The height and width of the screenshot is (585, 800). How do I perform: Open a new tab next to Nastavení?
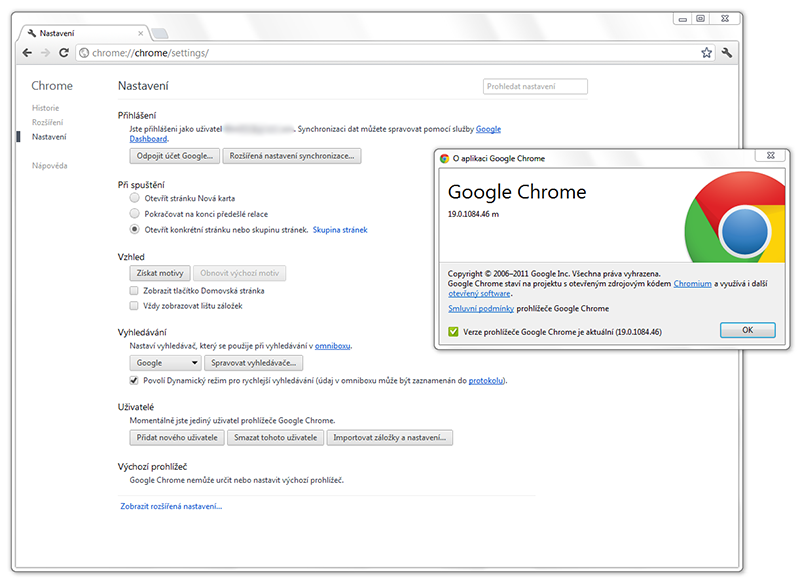160,34
